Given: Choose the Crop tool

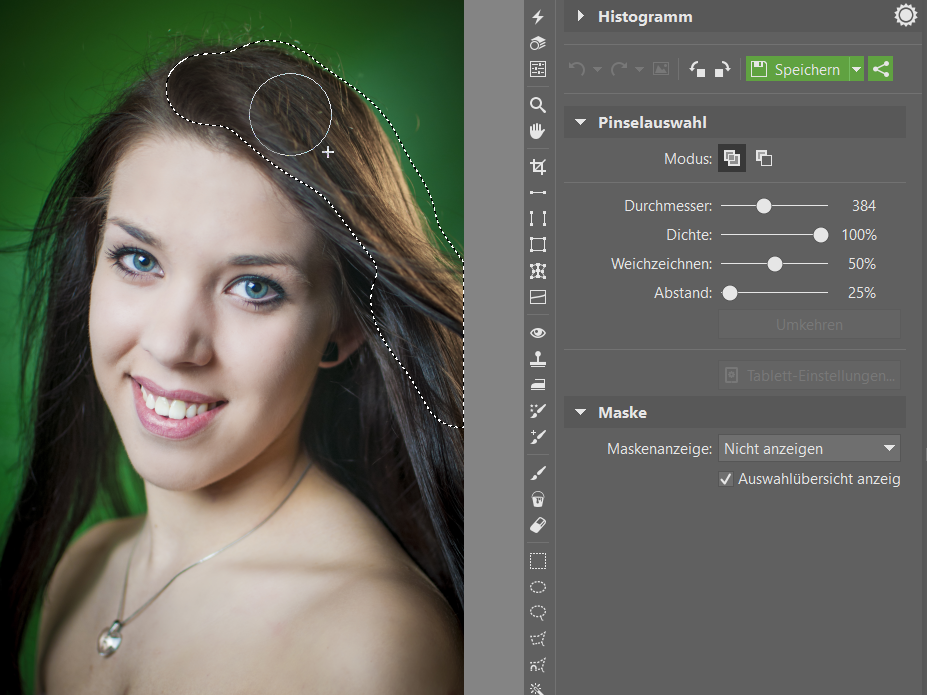Looking at the screenshot, I should [537, 167].
